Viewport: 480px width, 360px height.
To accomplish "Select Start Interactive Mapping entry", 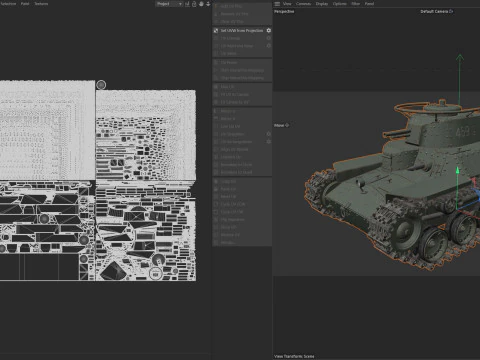I will point(242,70).
